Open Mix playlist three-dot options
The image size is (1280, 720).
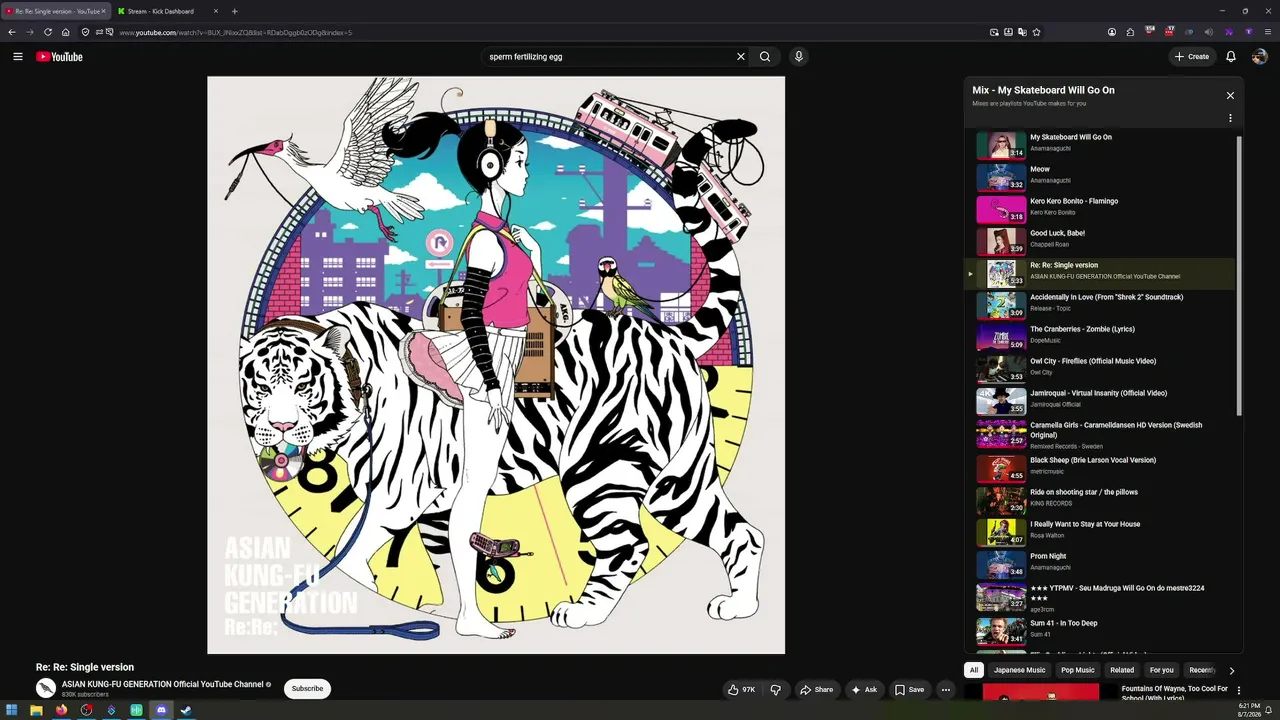1230,118
